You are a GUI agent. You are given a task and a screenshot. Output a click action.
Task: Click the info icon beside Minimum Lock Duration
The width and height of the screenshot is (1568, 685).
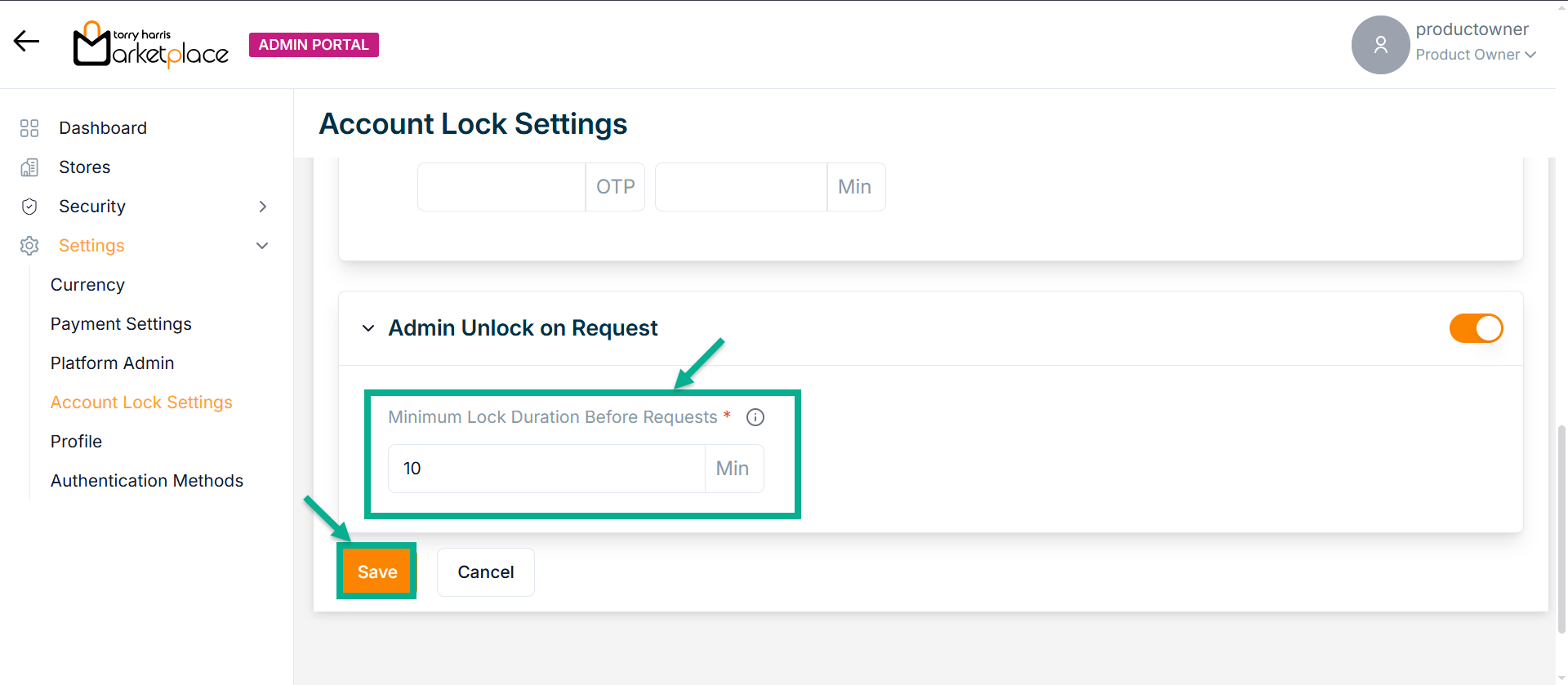click(x=755, y=417)
